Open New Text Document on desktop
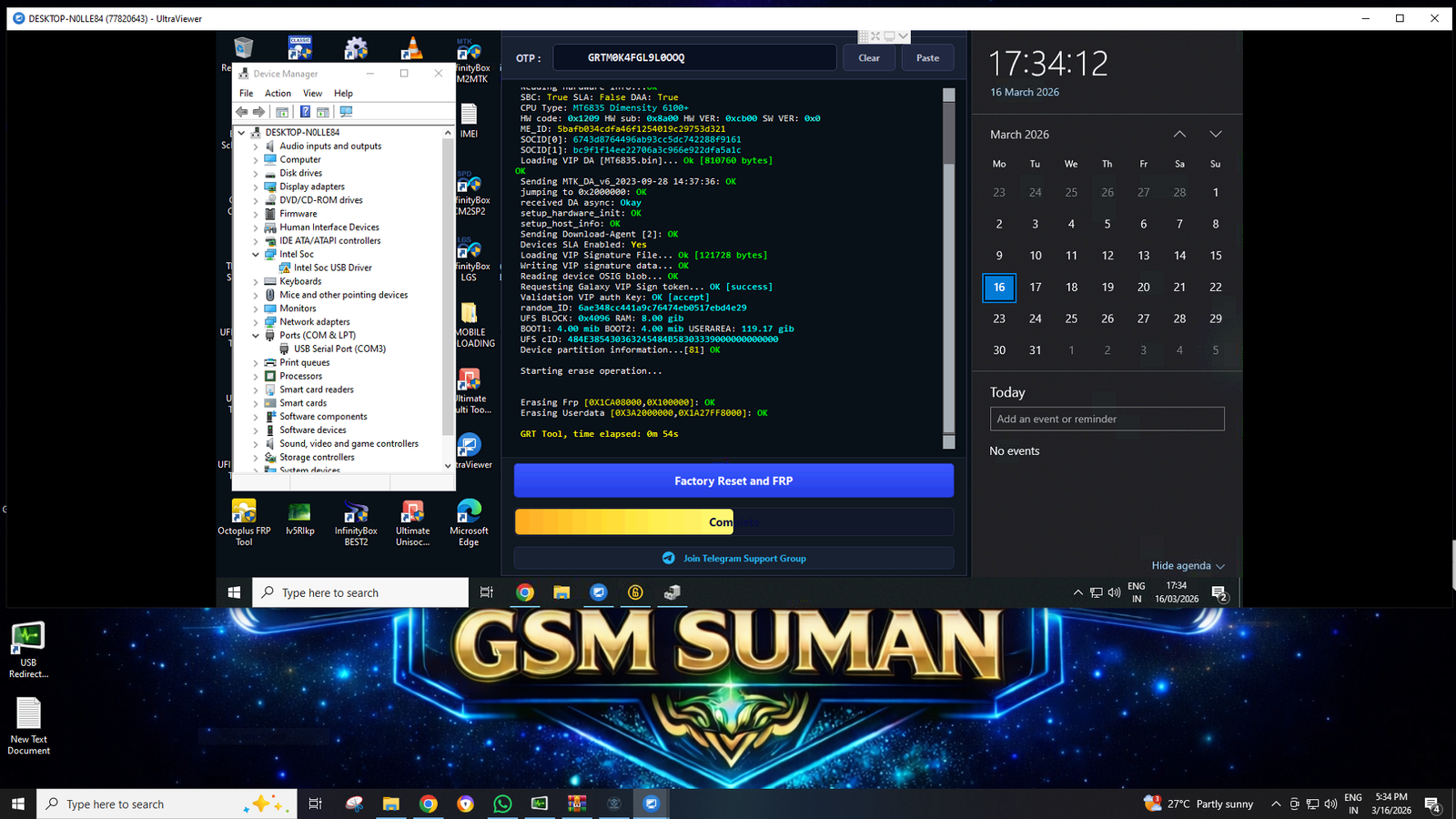 point(28,715)
